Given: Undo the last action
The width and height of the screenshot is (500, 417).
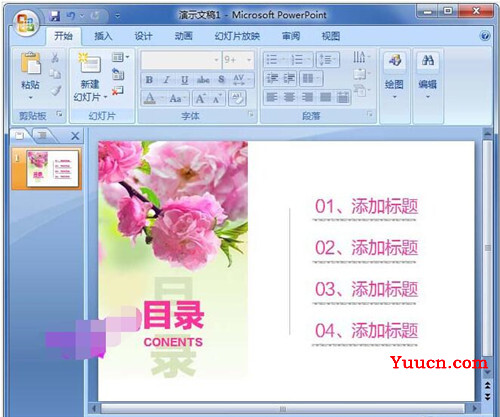Looking at the screenshot, I should click(70, 15).
